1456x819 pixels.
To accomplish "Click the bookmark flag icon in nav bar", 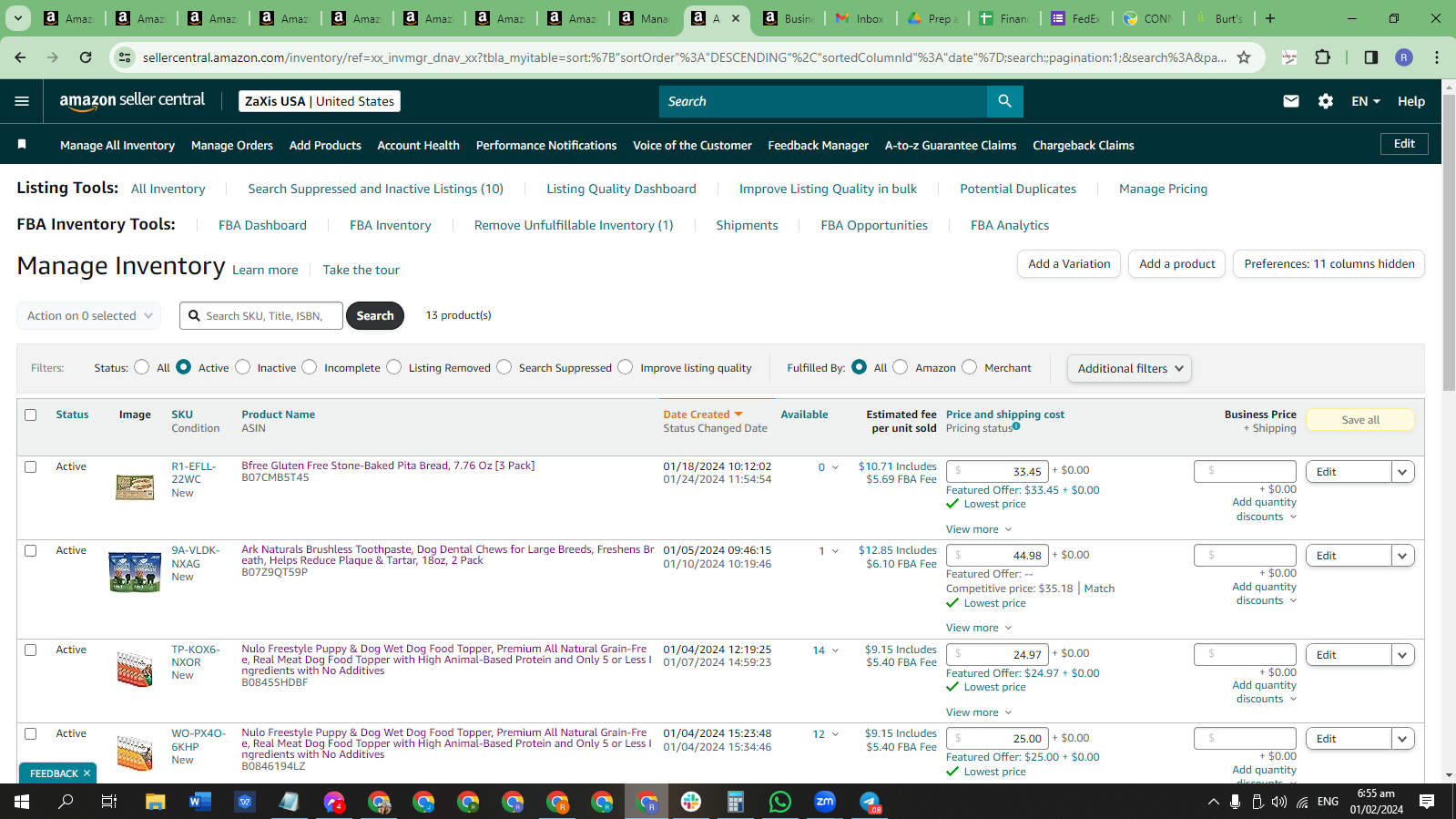I will [22, 145].
